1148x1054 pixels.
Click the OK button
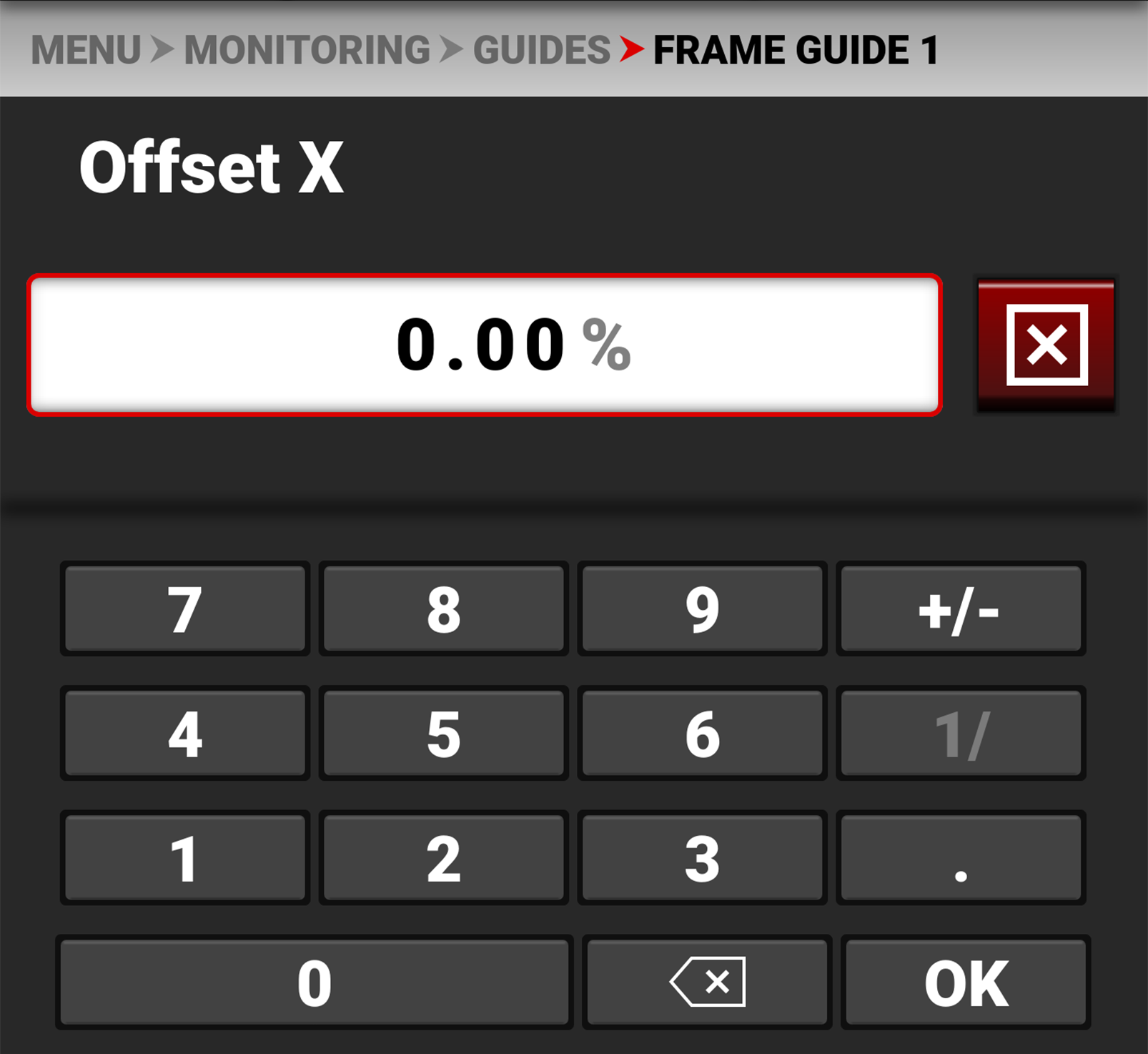(966, 982)
